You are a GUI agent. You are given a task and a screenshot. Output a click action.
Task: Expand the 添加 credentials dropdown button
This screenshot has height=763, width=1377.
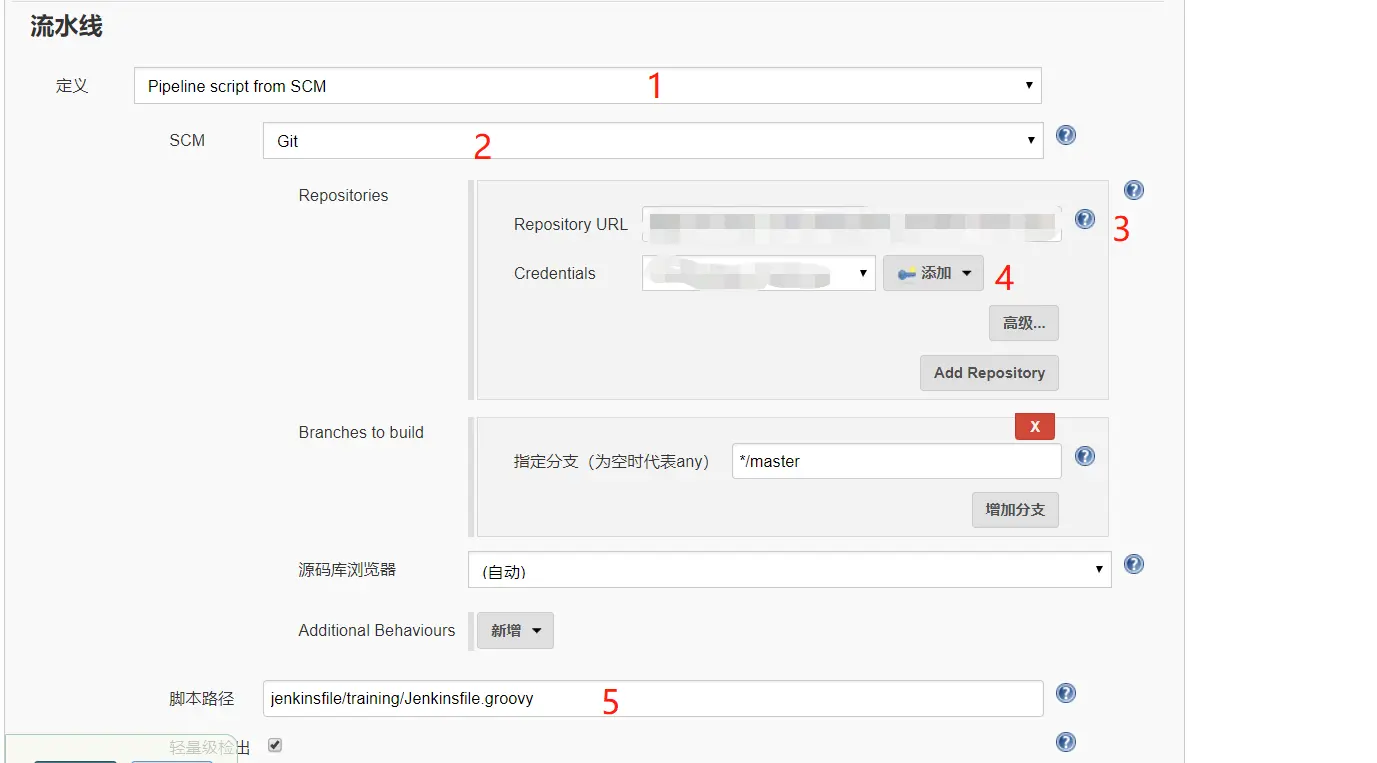point(933,273)
